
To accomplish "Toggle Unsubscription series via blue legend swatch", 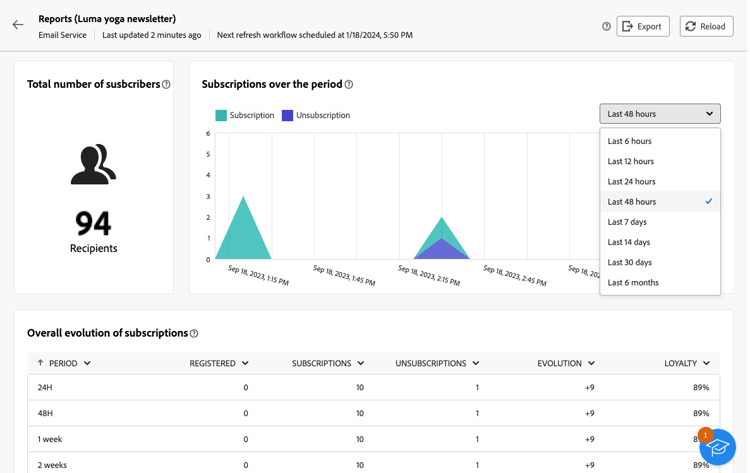I will (x=287, y=115).
